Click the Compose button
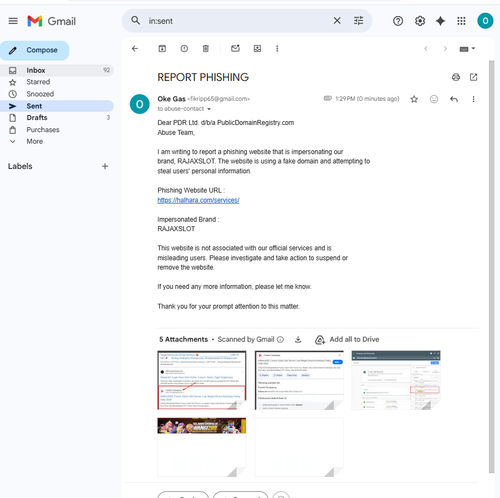 [x=35, y=50]
